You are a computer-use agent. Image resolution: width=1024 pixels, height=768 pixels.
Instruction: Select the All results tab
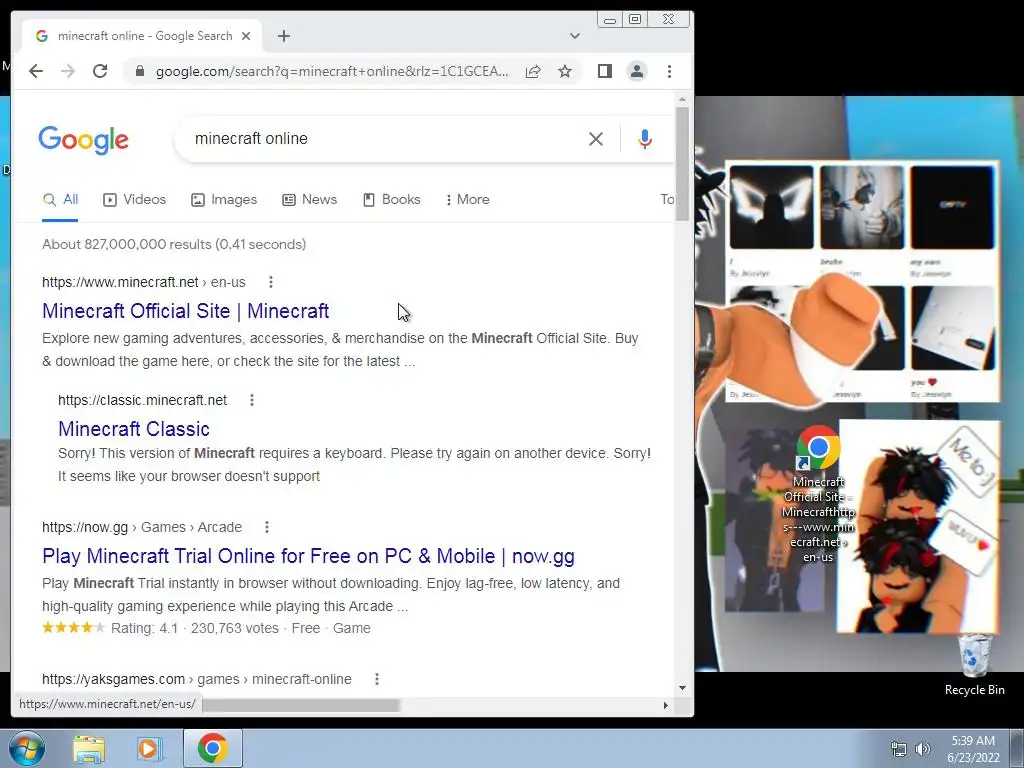coord(60,200)
